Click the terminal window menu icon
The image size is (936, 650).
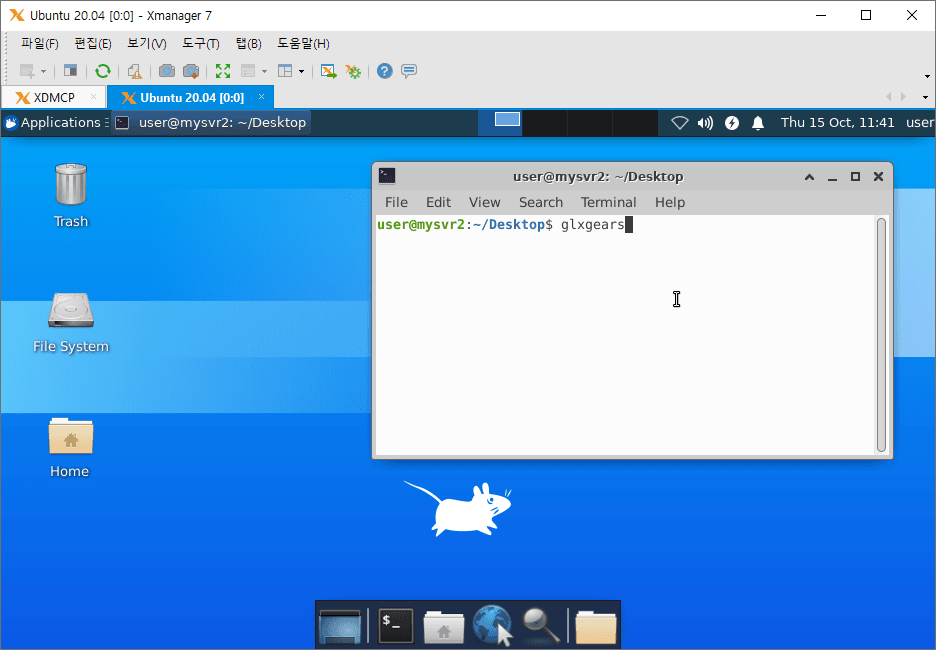click(387, 175)
